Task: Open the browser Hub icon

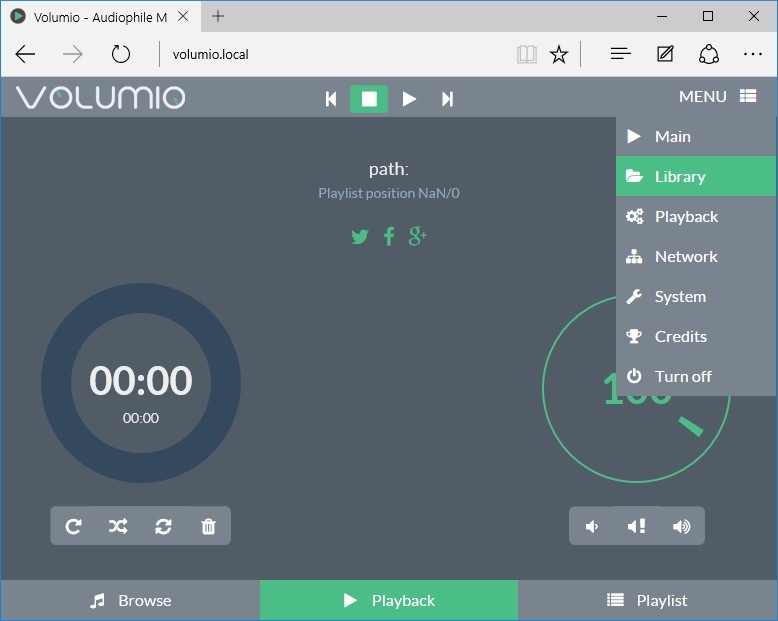Action: click(x=620, y=54)
